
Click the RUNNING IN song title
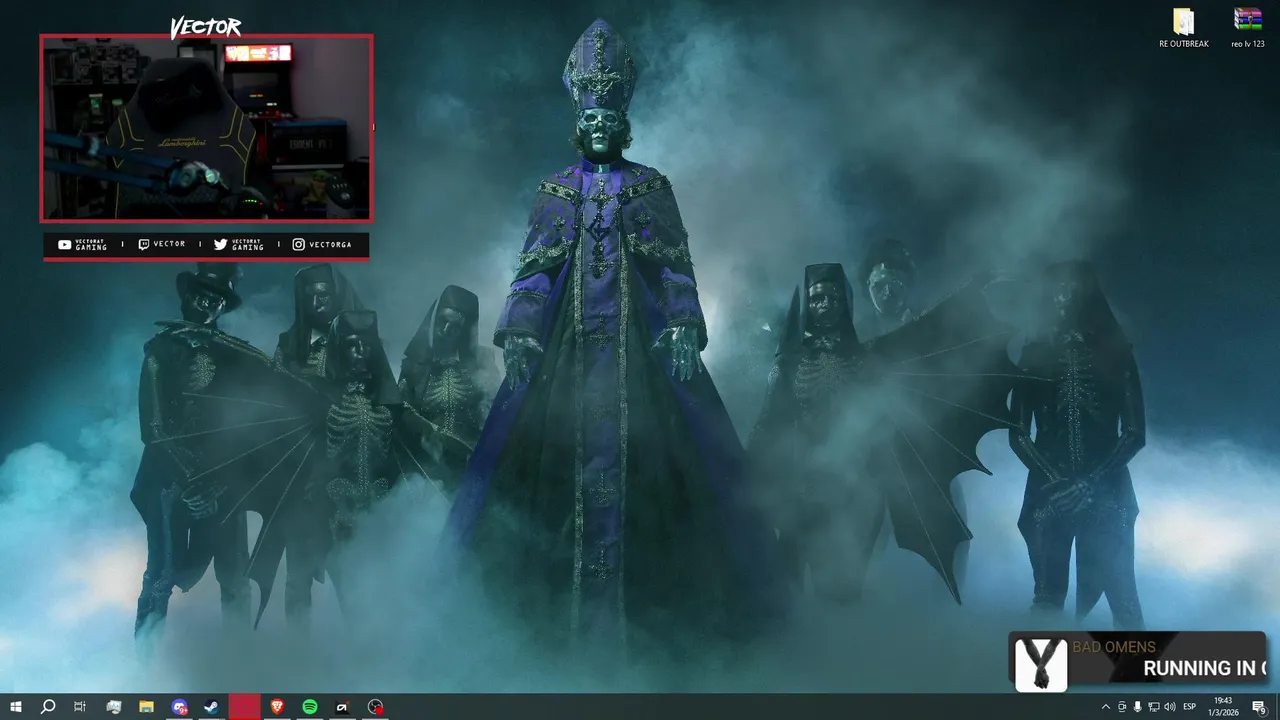(x=1204, y=668)
